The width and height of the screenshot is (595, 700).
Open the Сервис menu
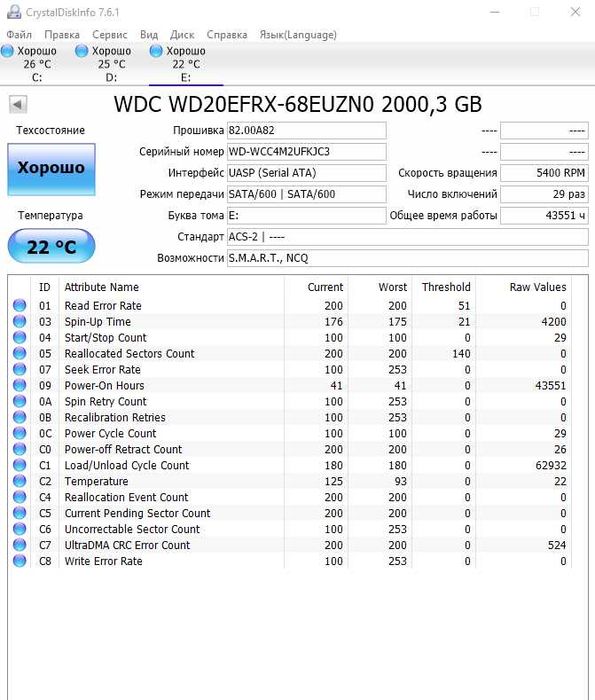point(110,35)
